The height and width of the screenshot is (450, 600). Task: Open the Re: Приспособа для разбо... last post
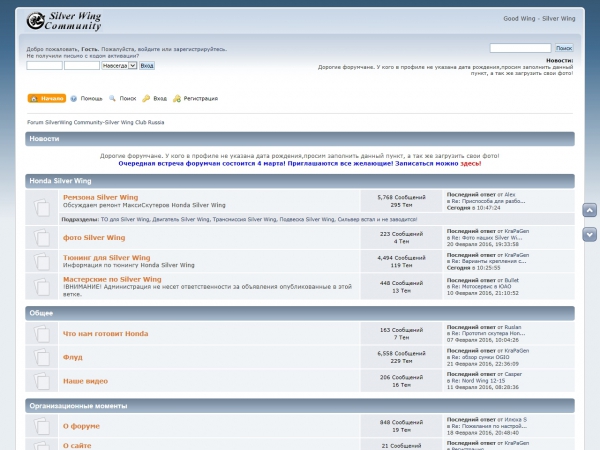click(x=488, y=201)
